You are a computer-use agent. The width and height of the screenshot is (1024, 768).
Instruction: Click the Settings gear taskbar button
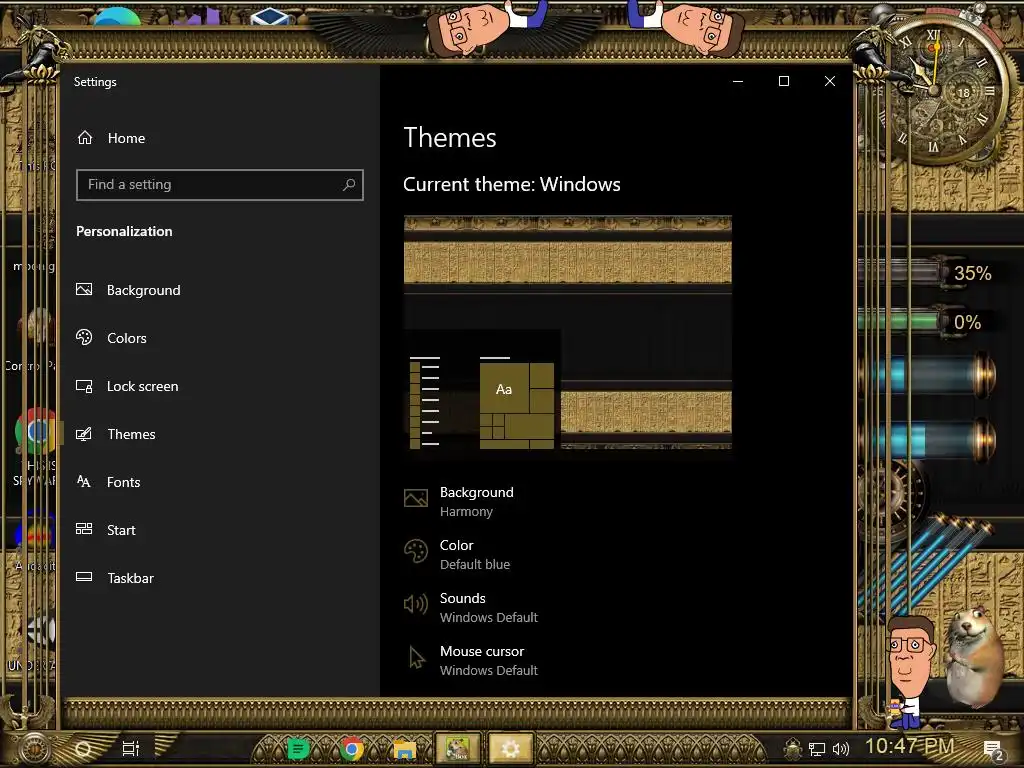(x=511, y=748)
